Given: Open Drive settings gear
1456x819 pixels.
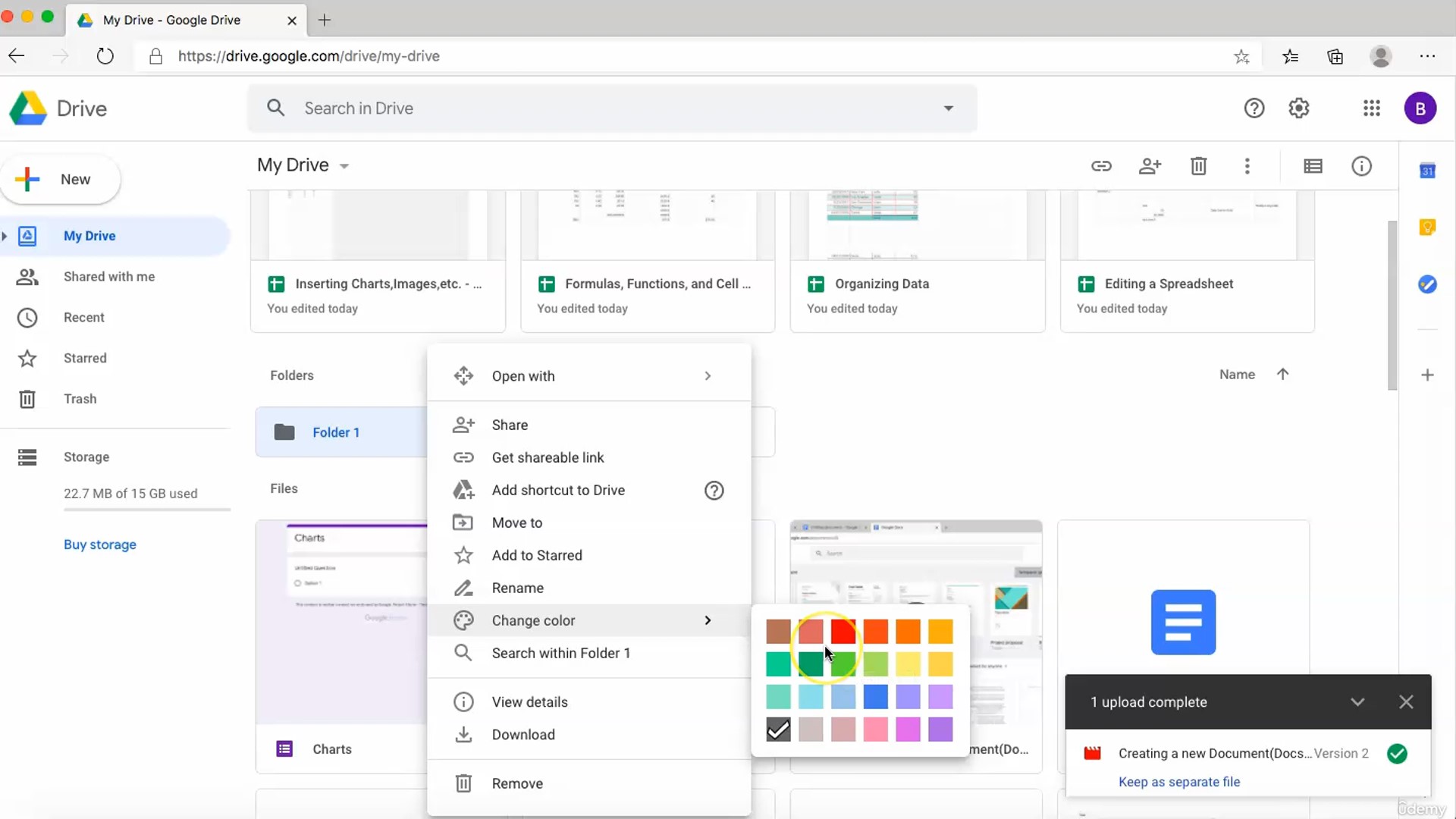Looking at the screenshot, I should pos(1299,108).
